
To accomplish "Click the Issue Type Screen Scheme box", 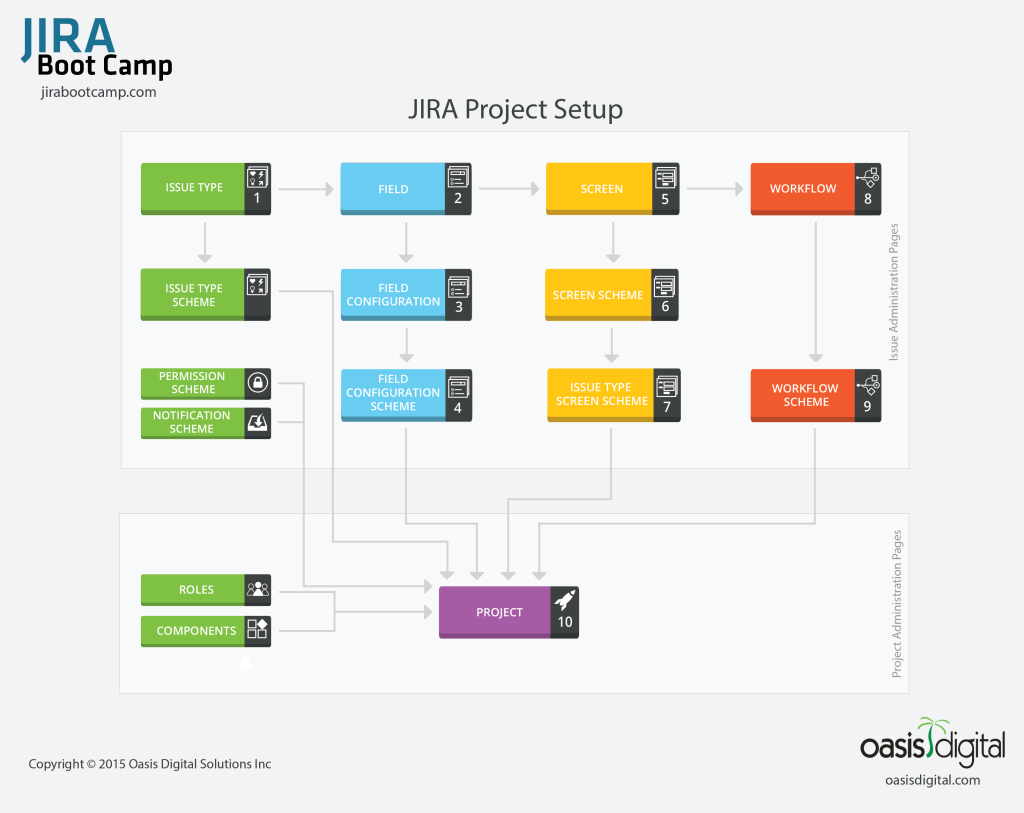I will pos(614,395).
